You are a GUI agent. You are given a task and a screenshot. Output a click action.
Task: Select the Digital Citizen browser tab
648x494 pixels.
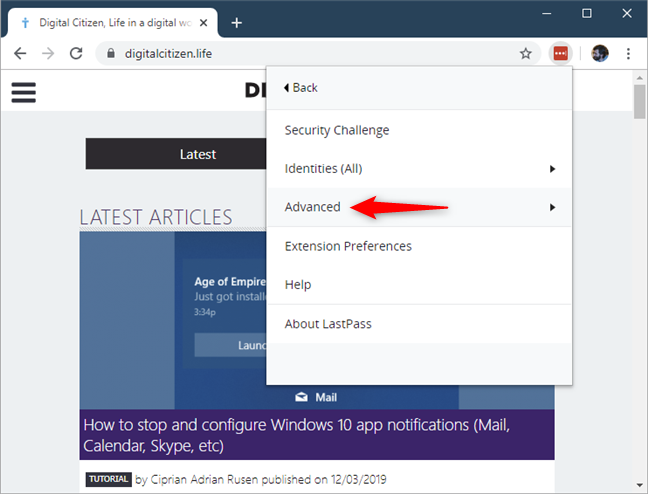[x=113, y=23]
